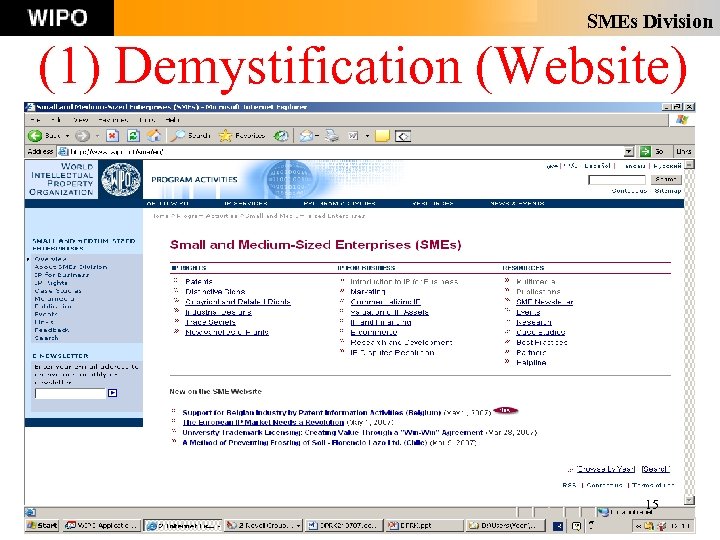Click the scrollbar down arrow
Image resolution: width=720 pixels, height=540 pixels.
(690, 500)
